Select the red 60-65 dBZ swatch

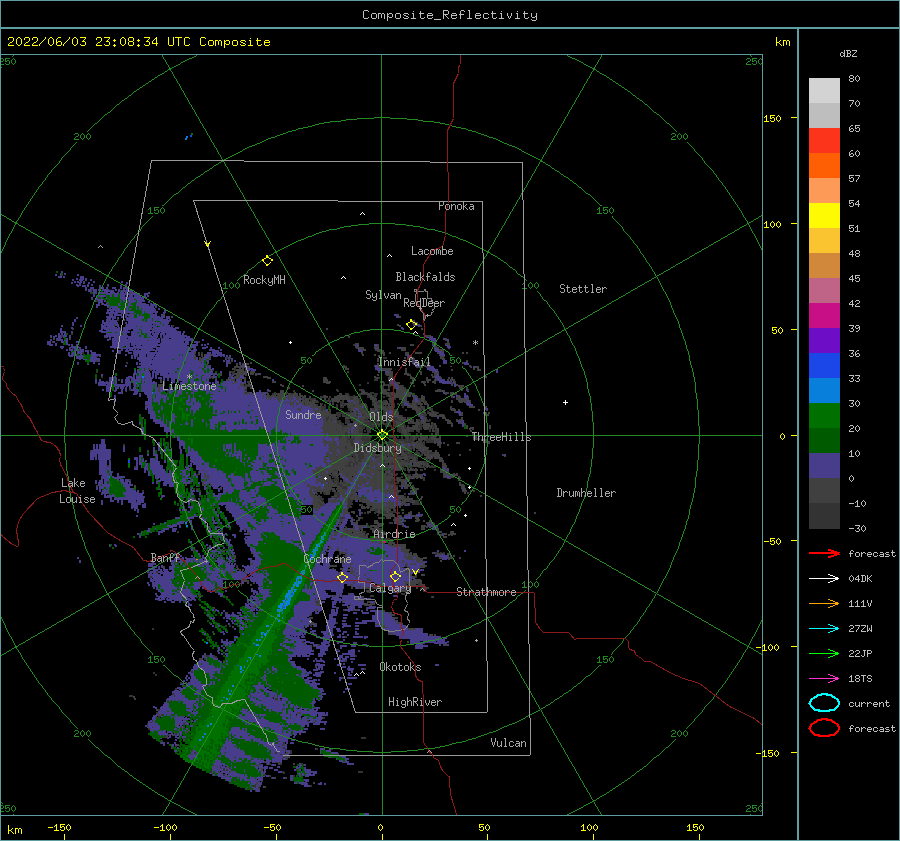824,141
